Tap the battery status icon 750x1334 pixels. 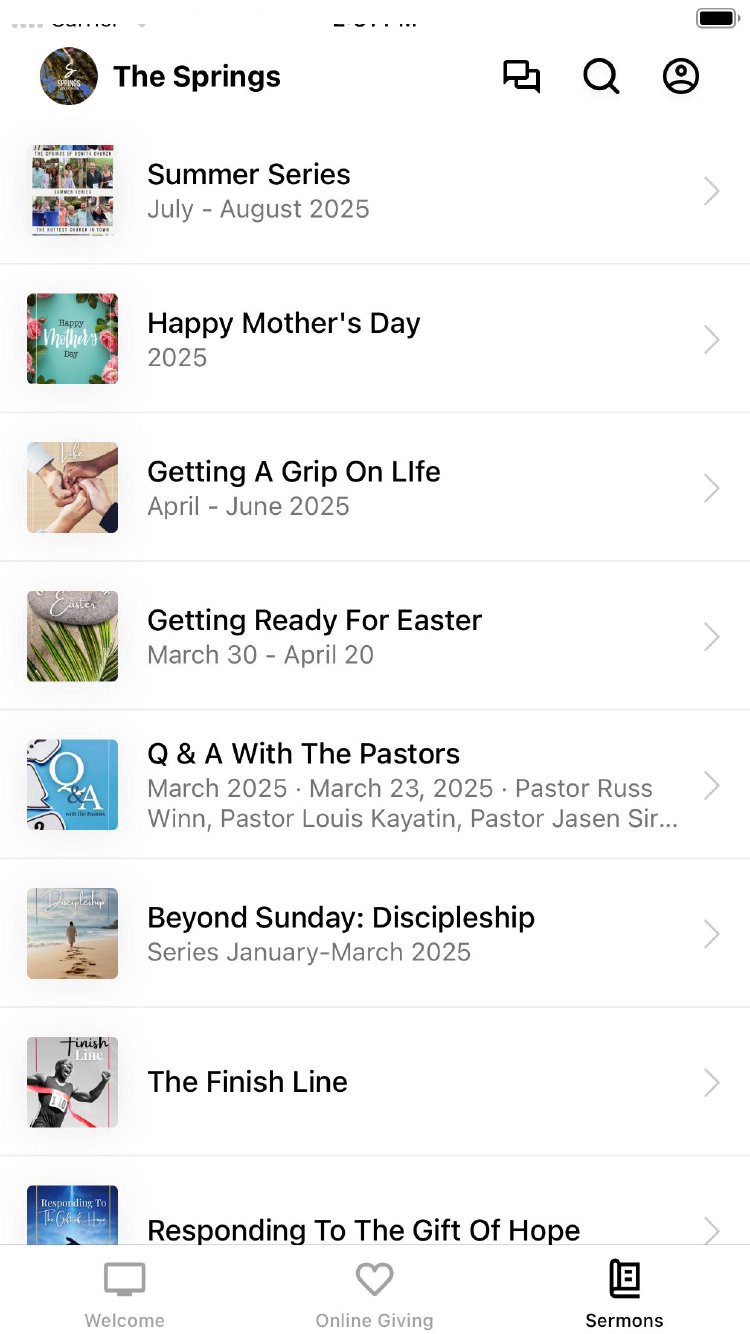[x=717, y=18]
